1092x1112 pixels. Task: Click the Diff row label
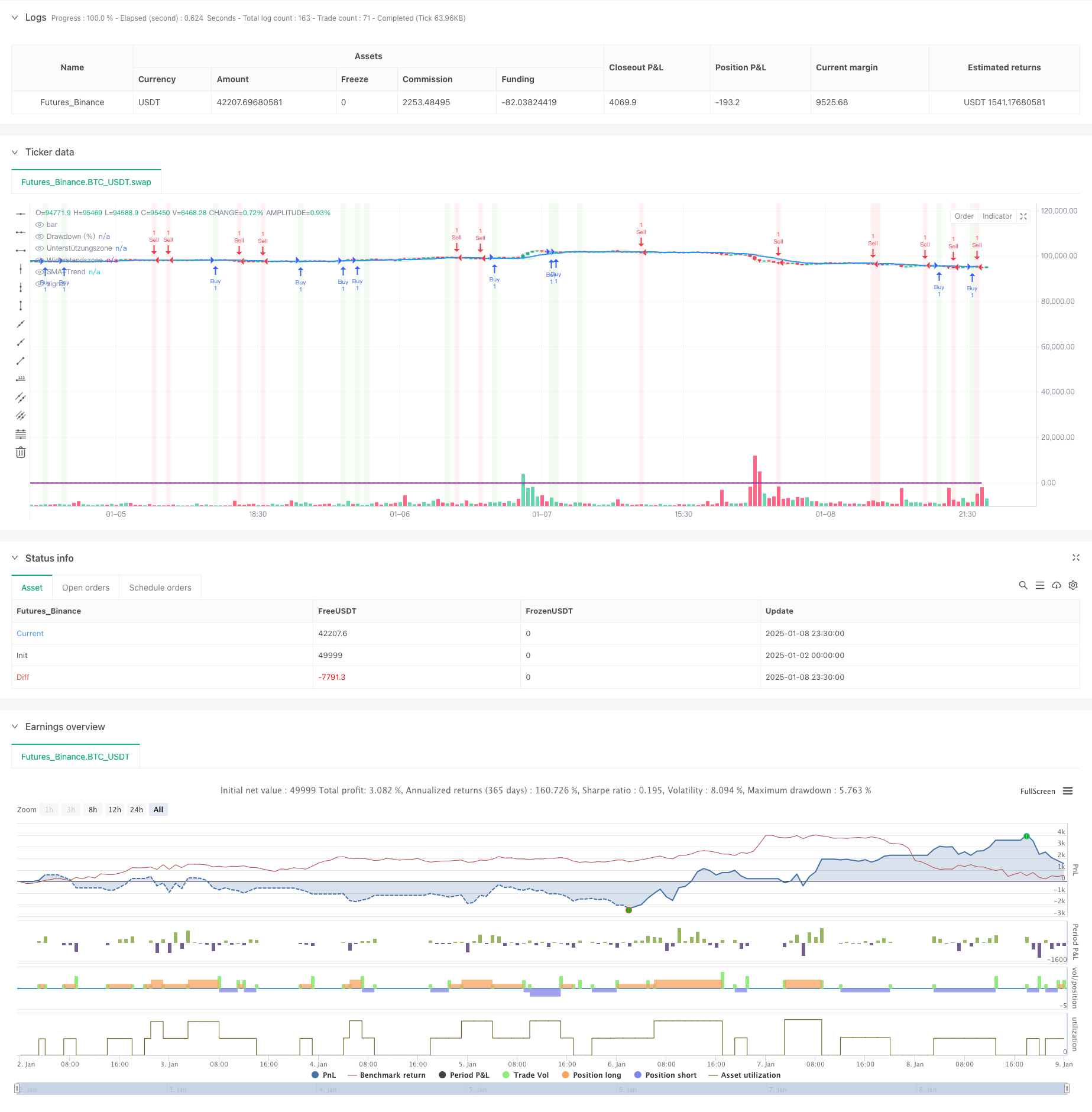23,677
